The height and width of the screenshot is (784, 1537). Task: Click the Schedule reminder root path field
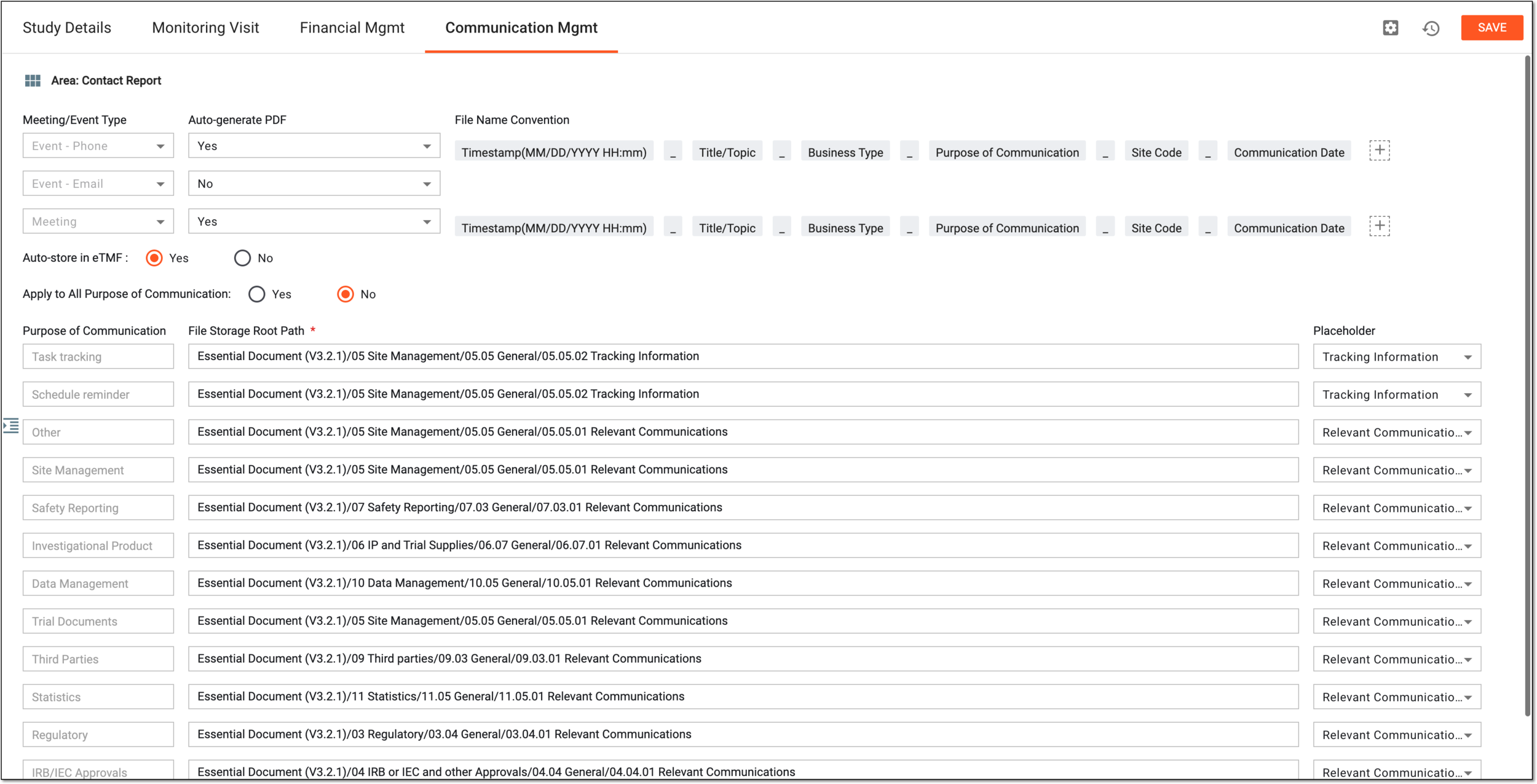pyautogui.click(x=743, y=394)
